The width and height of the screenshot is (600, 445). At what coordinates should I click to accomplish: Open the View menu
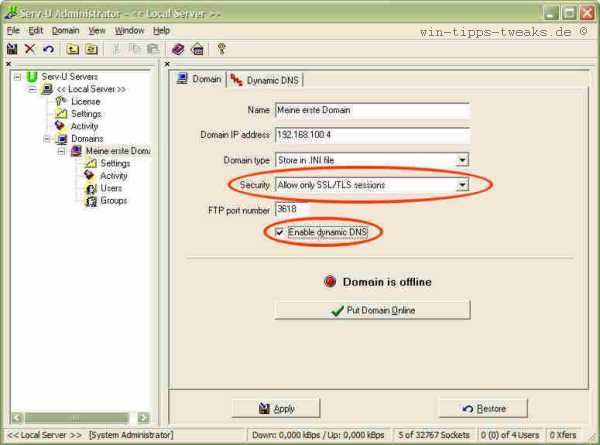(x=97, y=31)
